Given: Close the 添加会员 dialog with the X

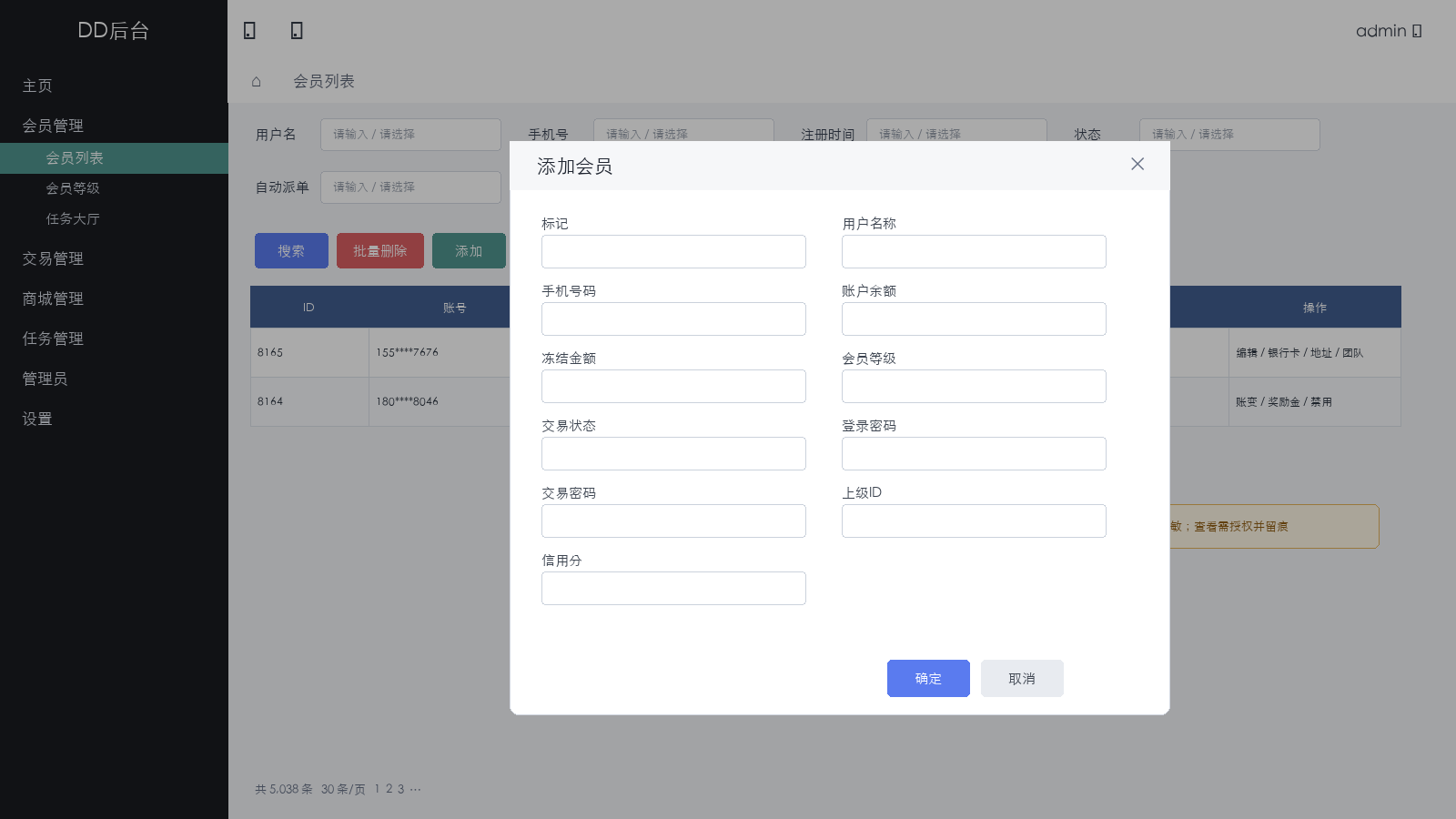Looking at the screenshot, I should pyautogui.click(x=1137, y=164).
